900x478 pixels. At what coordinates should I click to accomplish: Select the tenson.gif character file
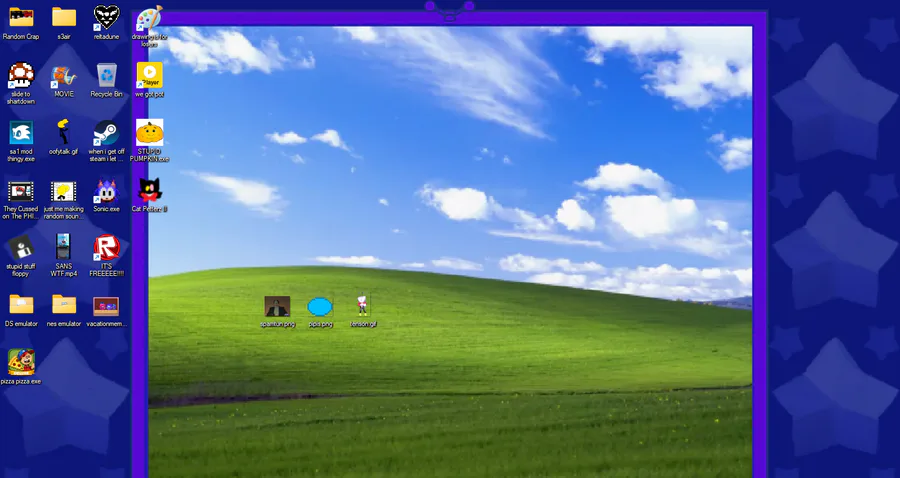click(362, 306)
